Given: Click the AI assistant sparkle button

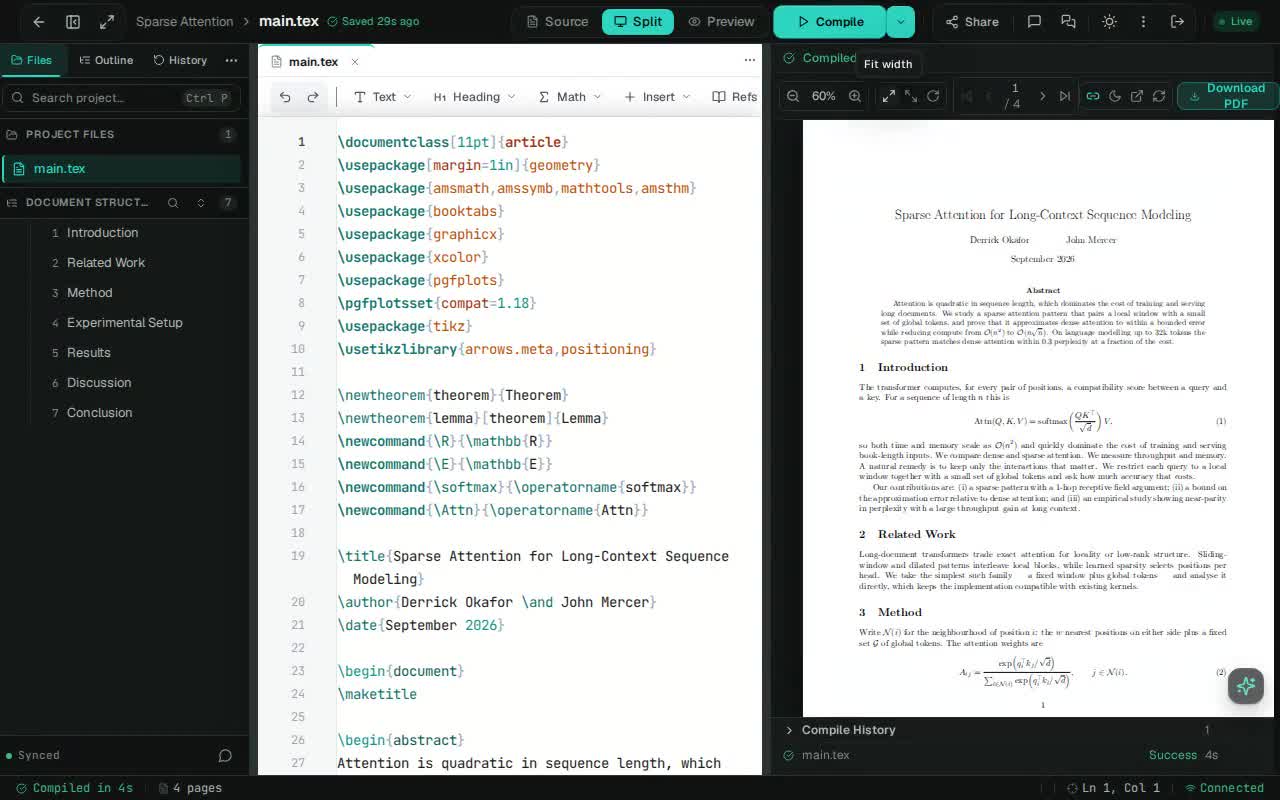Looking at the screenshot, I should pos(1246,686).
